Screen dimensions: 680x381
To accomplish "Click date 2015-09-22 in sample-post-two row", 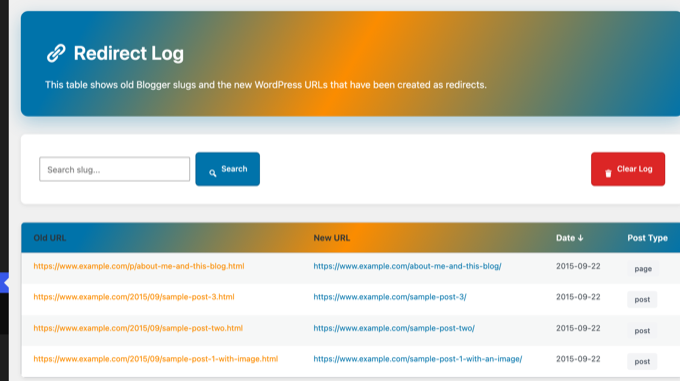I will point(578,328).
